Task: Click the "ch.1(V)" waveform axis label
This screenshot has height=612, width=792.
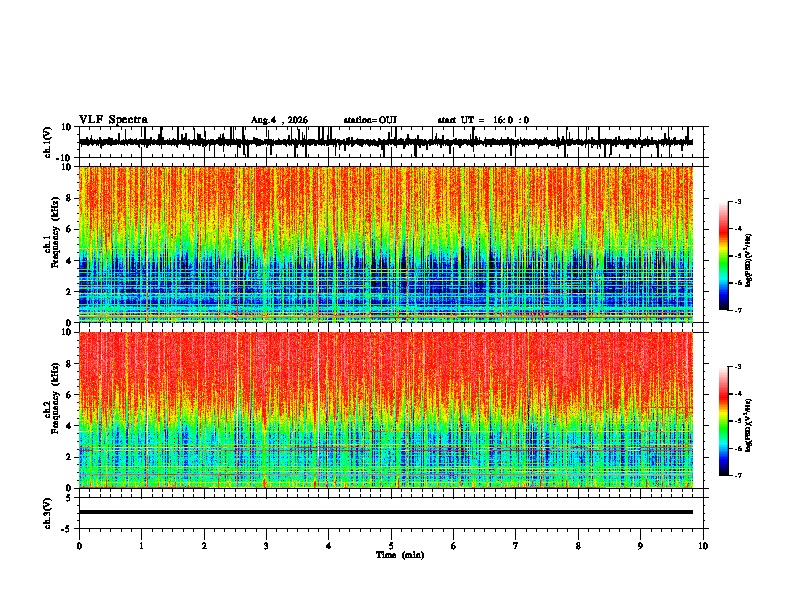Action: (x=48, y=142)
